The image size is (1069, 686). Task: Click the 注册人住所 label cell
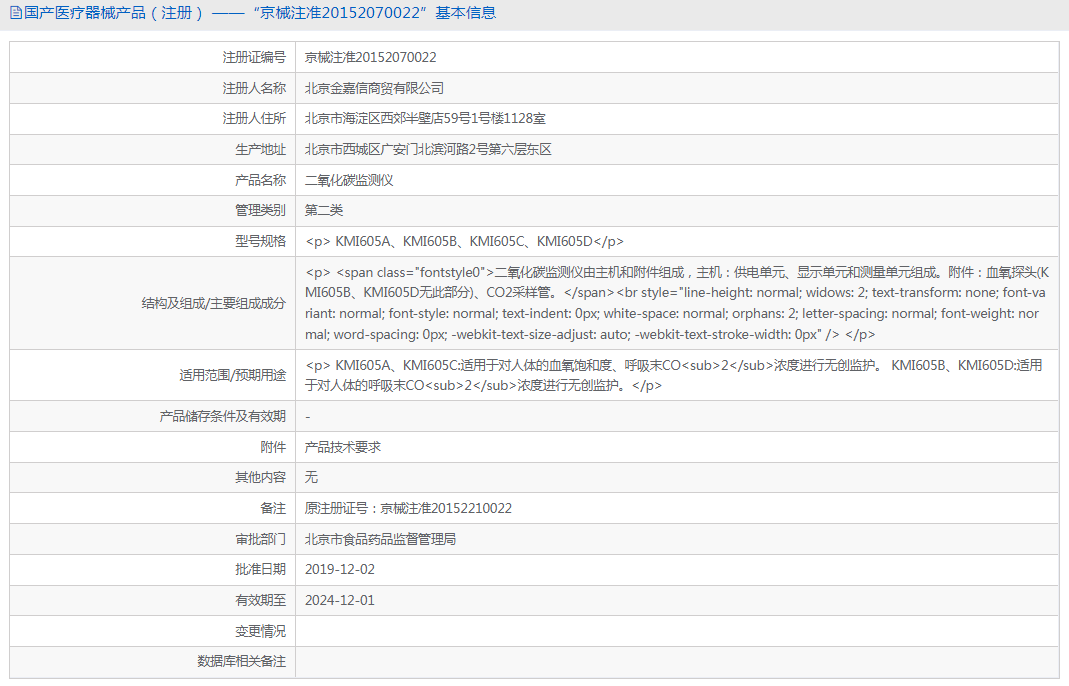(x=153, y=119)
